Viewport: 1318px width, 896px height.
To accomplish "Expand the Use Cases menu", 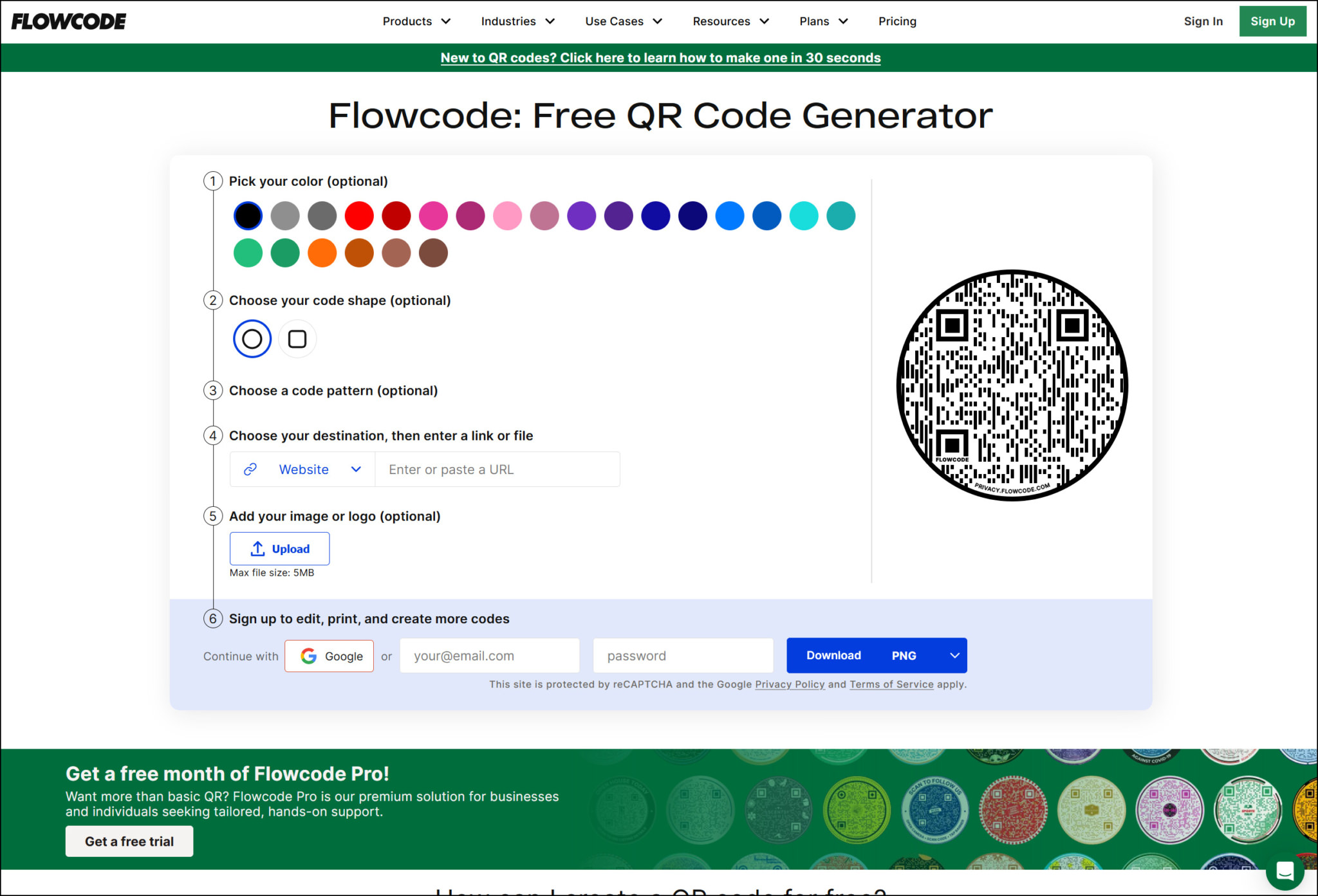I will [x=624, y=21].
